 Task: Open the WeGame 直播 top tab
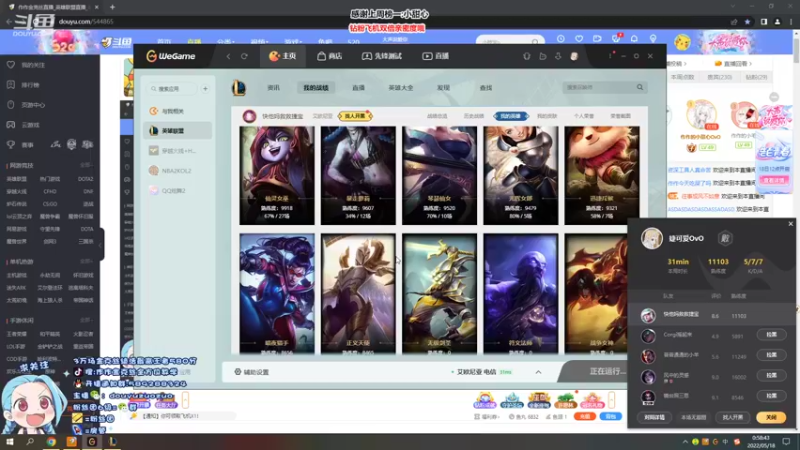pyautogui.click(x=435, y=56)
